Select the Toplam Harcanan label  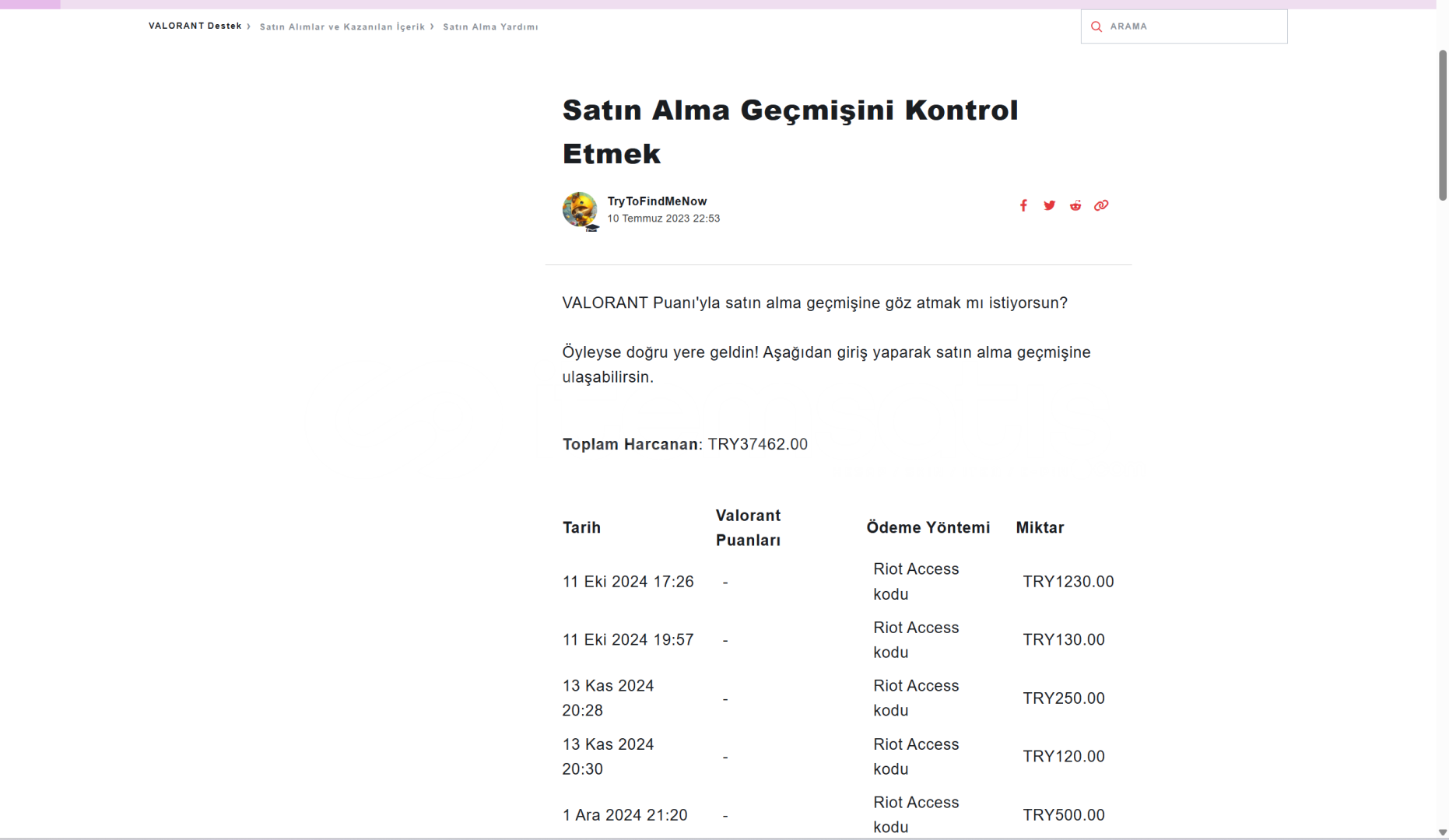click(630, 444)
